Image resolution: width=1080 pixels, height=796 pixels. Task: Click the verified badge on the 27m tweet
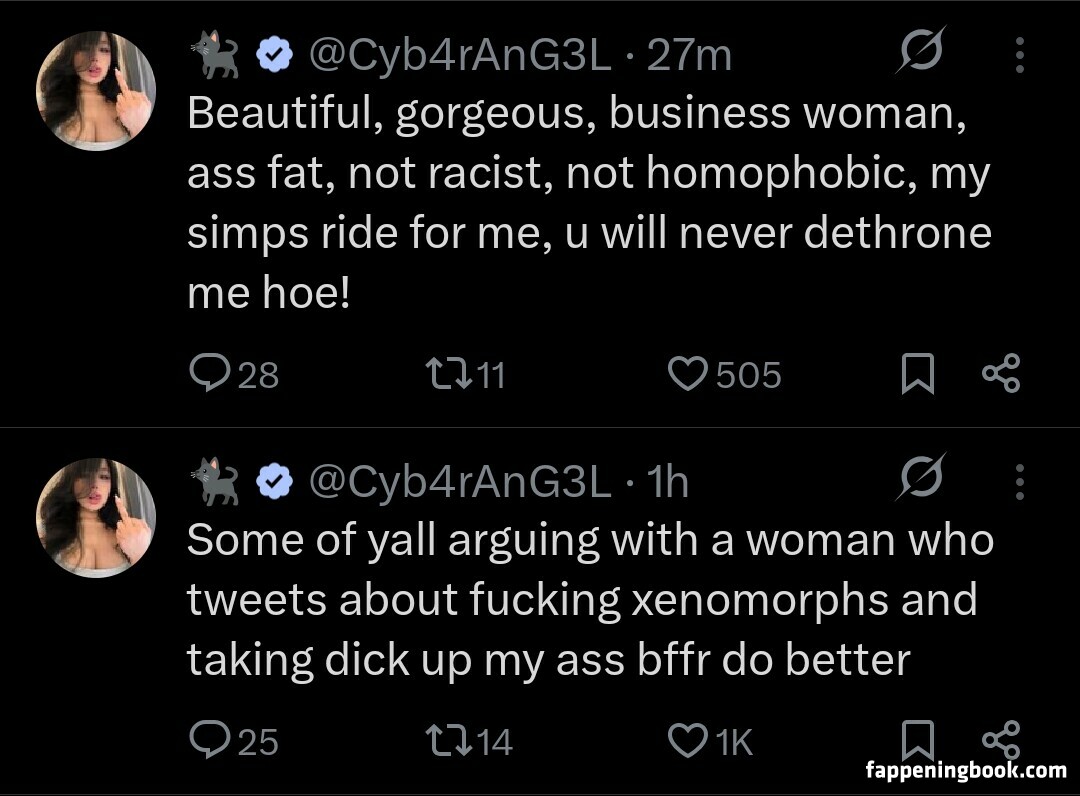tap(272, 56)
